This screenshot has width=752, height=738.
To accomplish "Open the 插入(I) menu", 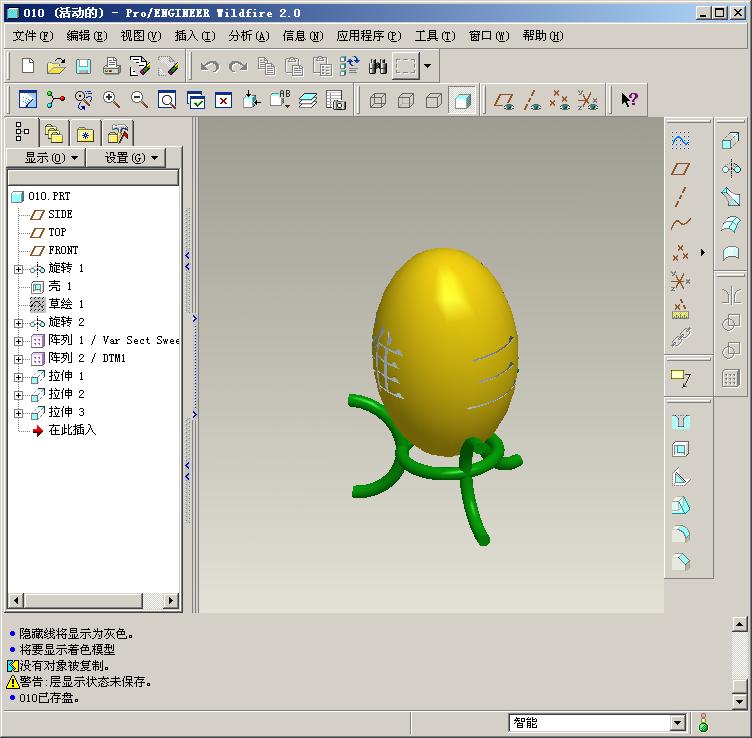I will pos(195,36).
